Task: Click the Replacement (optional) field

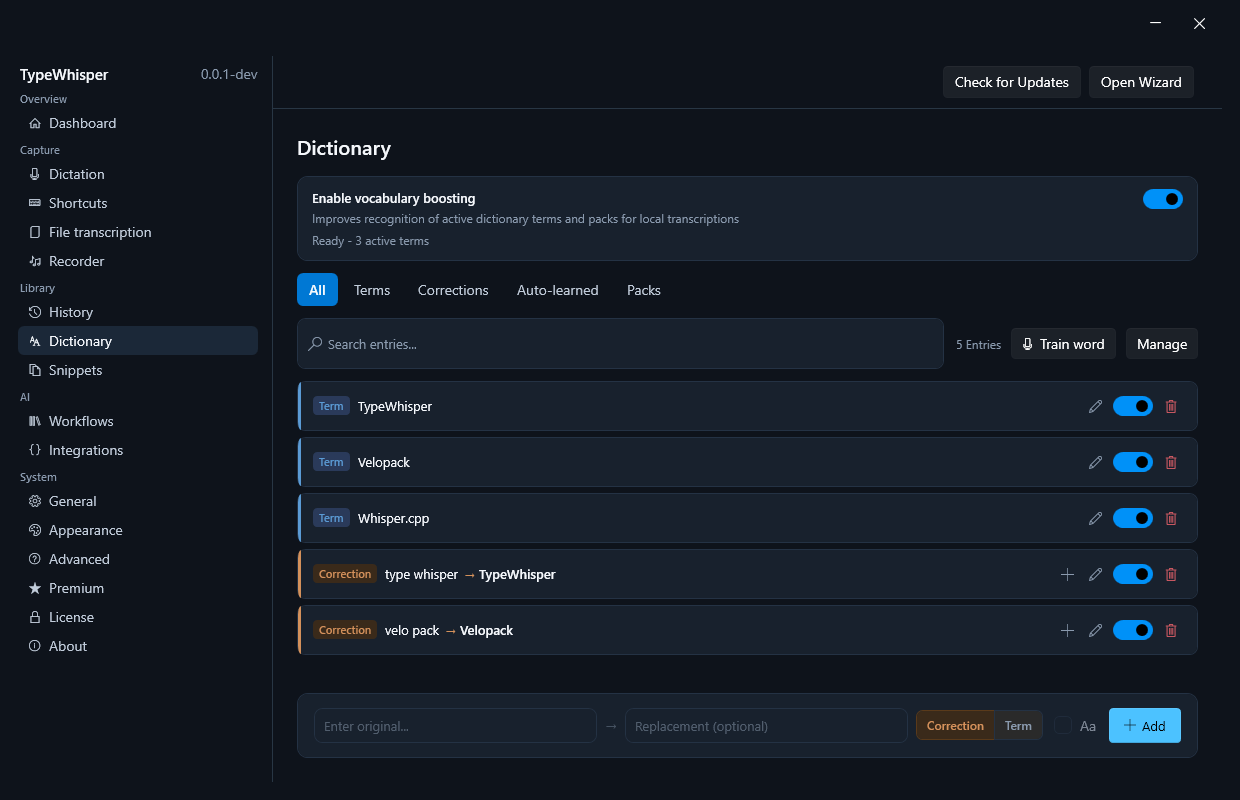Action: coord(766,726)
